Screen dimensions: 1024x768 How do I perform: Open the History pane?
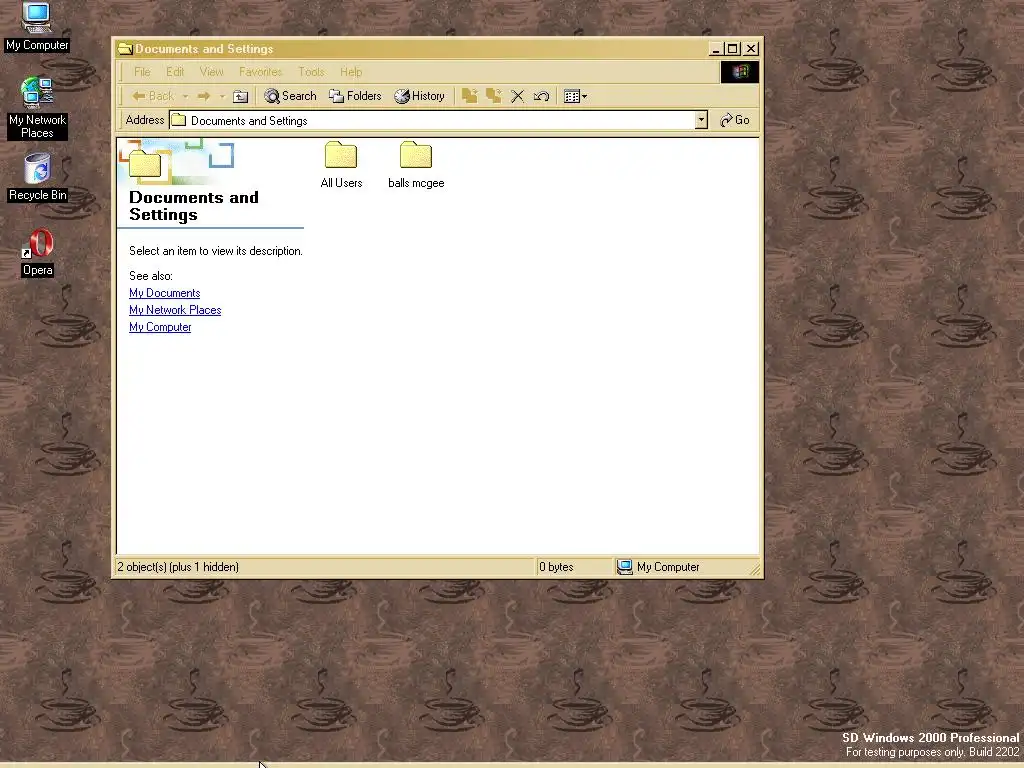tap(419, 96)
